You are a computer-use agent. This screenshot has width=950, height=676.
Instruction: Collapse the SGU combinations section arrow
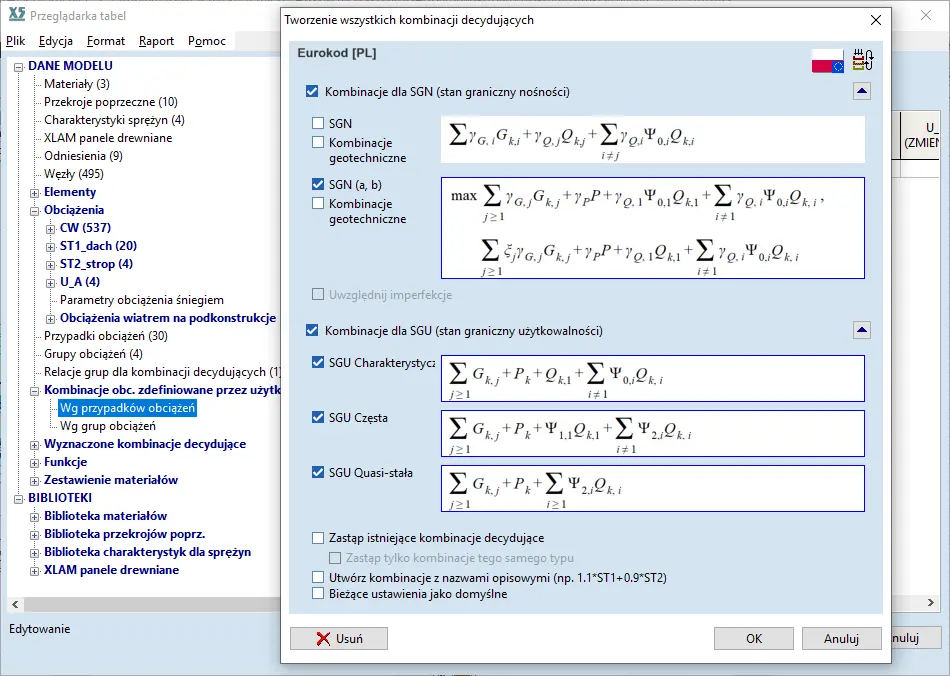click(861, 330)
